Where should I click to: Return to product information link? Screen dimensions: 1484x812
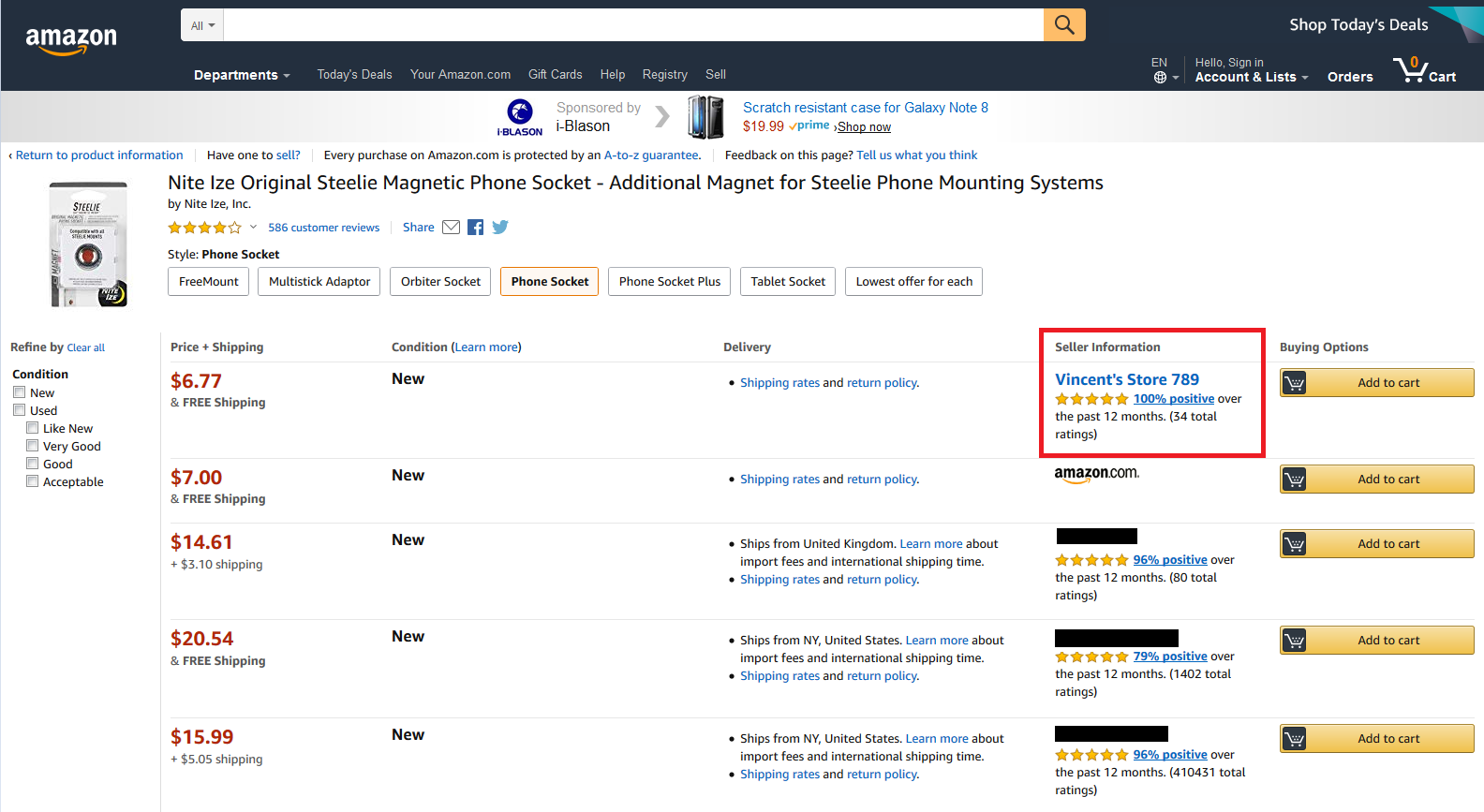click(99, 155)
